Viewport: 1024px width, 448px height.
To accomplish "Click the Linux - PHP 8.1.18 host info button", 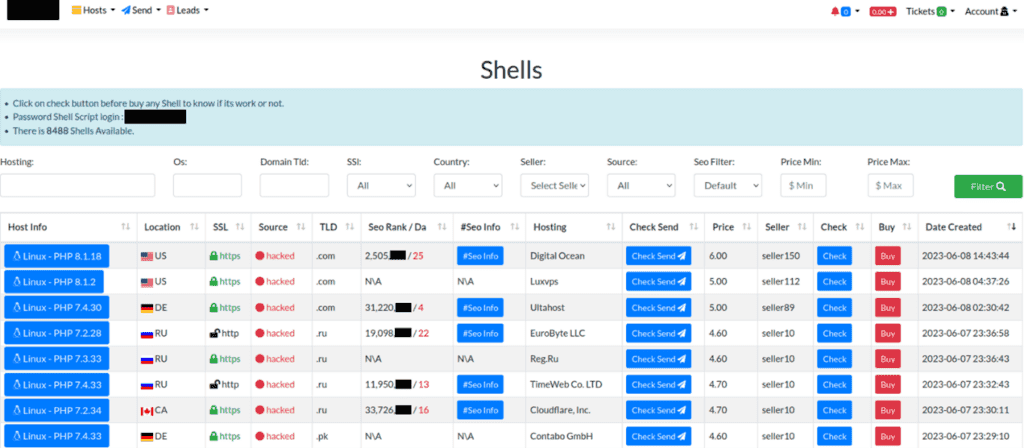I will click(57, 256).
